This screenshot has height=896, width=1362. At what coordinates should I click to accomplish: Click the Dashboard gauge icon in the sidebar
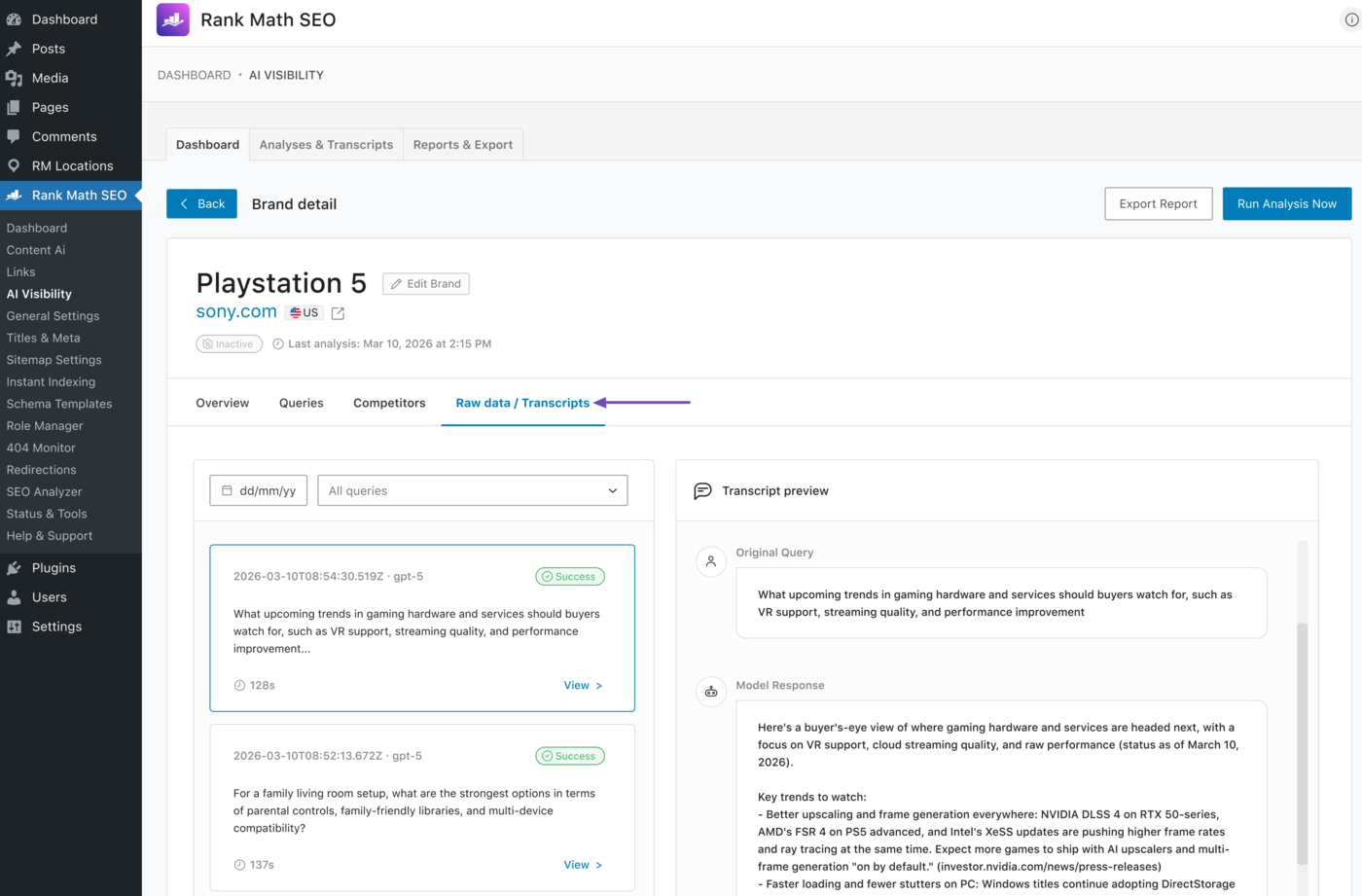tap(14, 19)
